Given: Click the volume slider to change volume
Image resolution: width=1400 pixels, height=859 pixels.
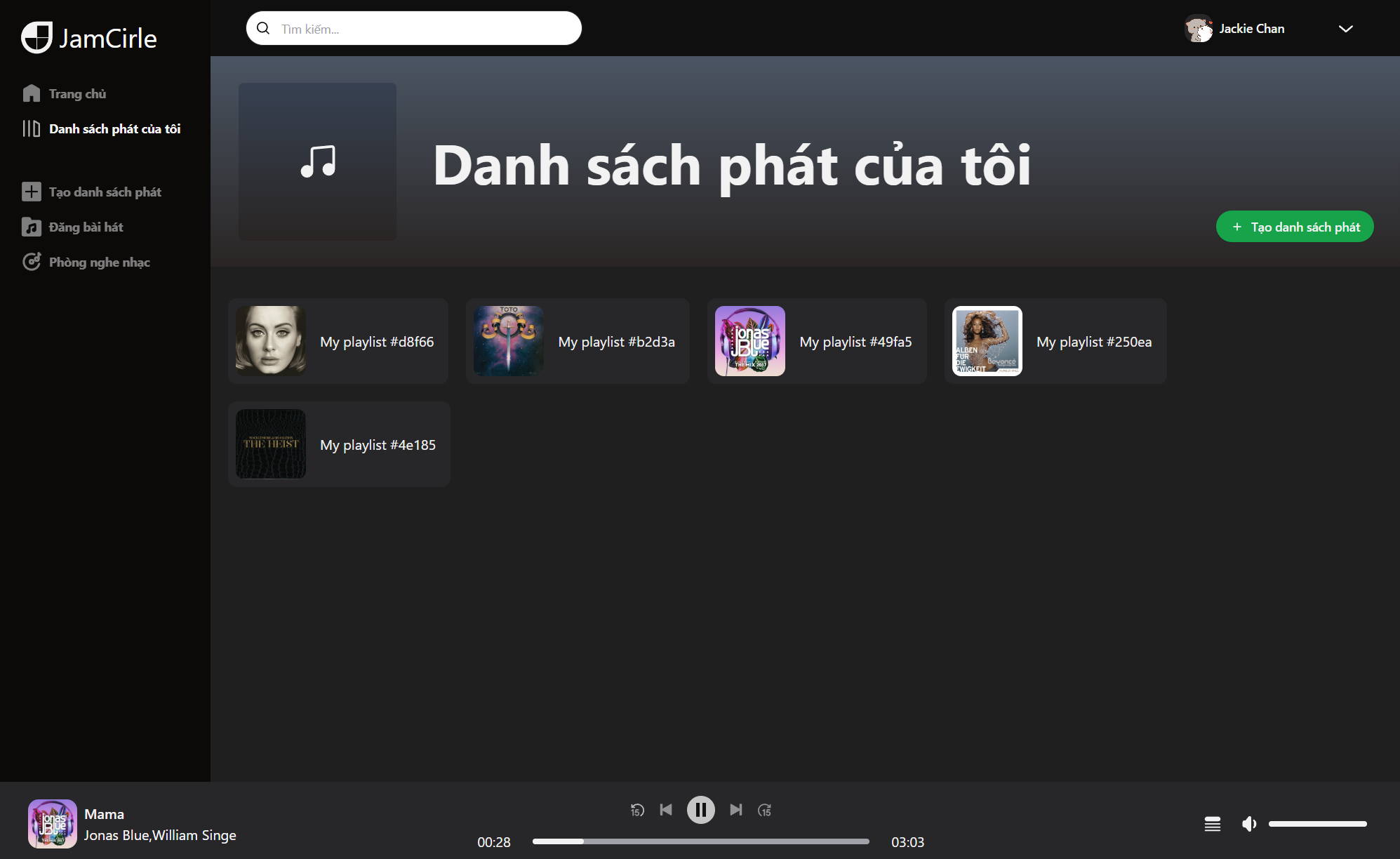Looking at the screenshot, I should click(x=1318, y=824).
